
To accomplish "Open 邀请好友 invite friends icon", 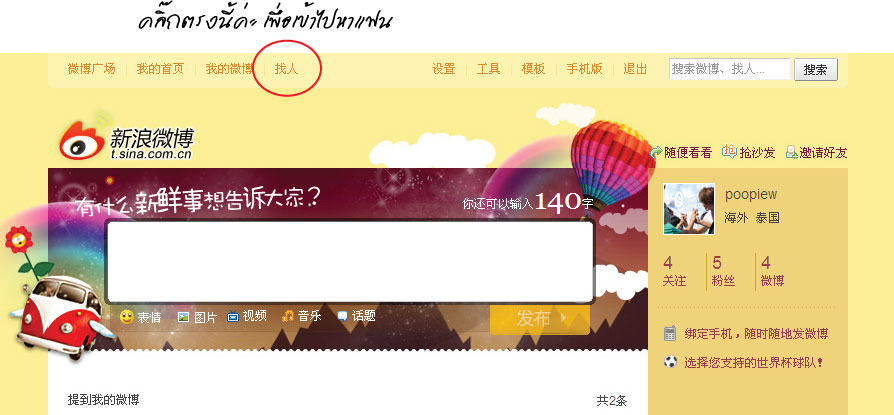I will tap(791, 152).
